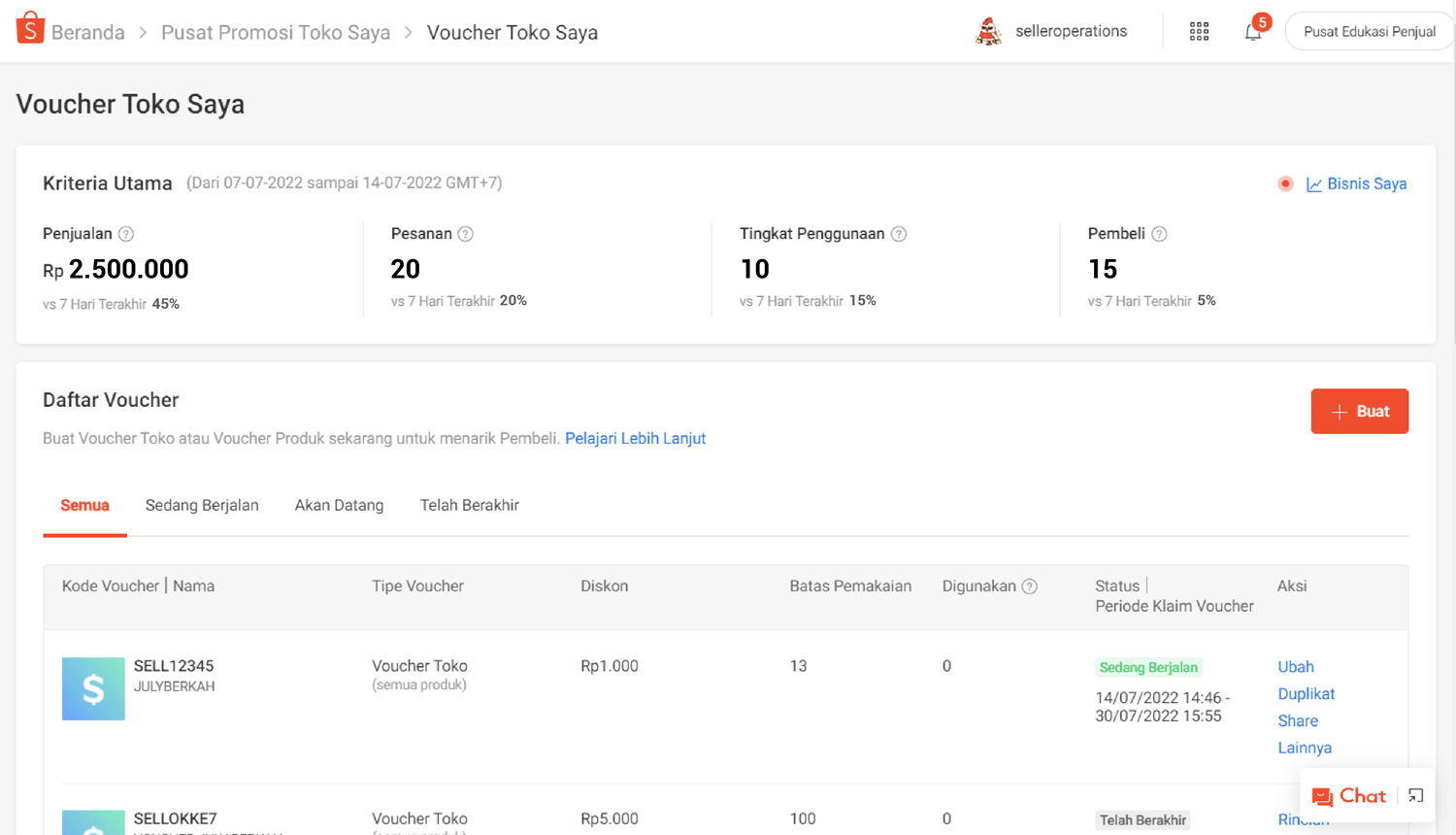Viewport: 1456px width, 835px height.
Task: Click help icon beside Tingkat Penggunaan
Action: click(x=899, y=234)
